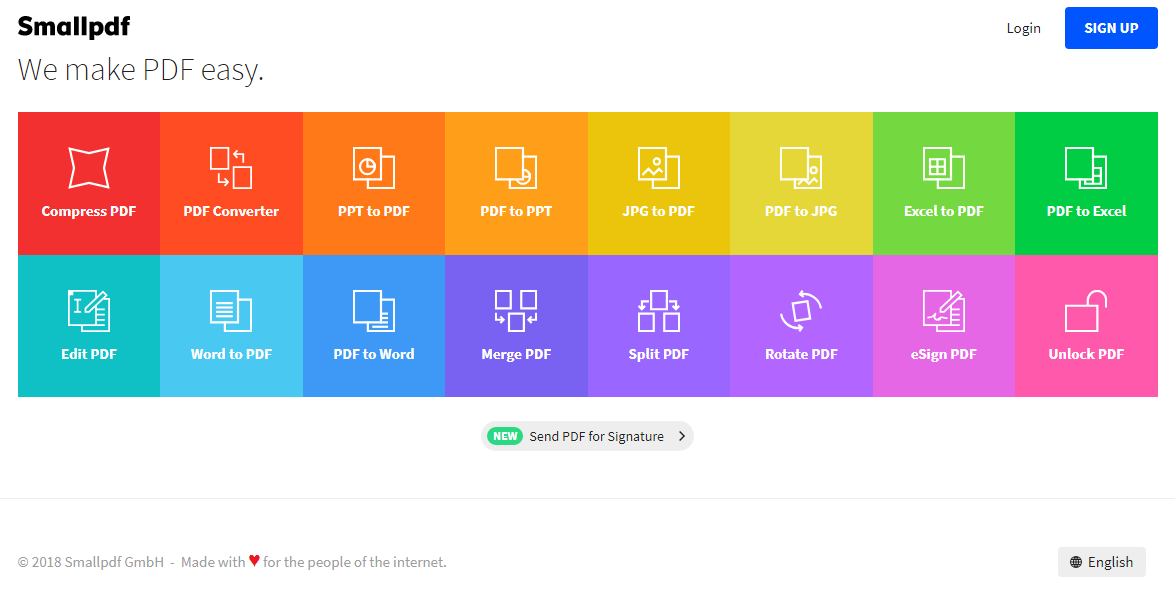The height and width of the screenshot is (590, 1175).
Task: Launch the Merge PDF tool
Action: [x=516, y=326]
